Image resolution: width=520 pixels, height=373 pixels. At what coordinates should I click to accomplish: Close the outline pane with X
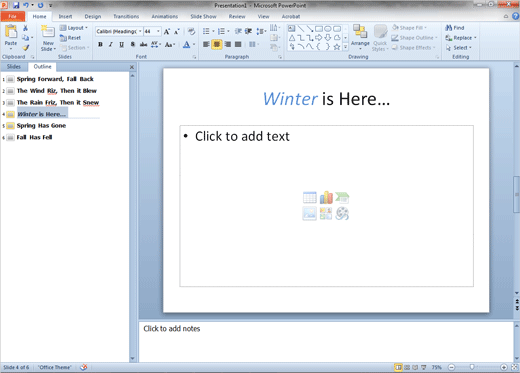click(x=132, y=67)
